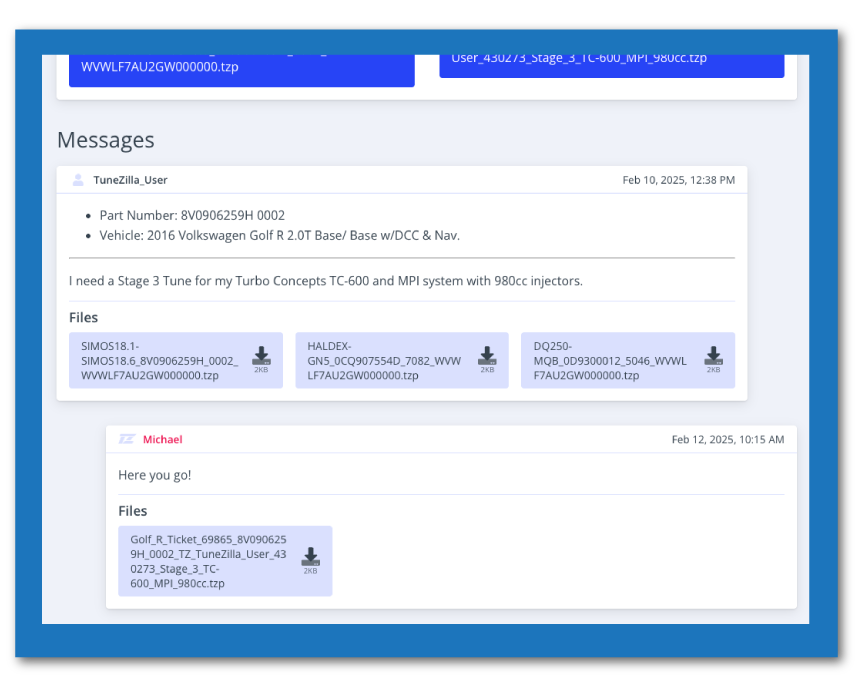Click the TuneZilla logo beside Michael
This screenshot has width=856, height=688.
127,439
